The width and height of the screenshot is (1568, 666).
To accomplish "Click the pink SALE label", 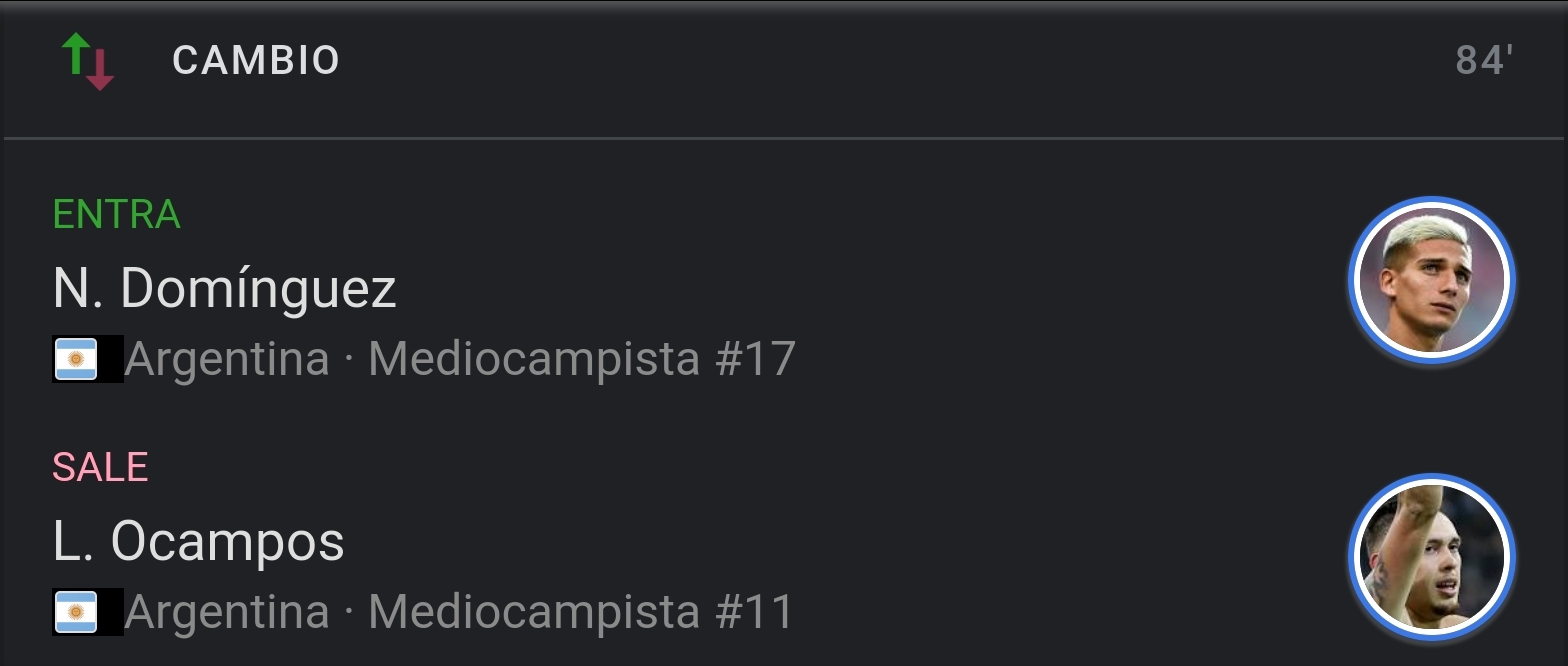I will pyautogui.click(x=100, y=467).
